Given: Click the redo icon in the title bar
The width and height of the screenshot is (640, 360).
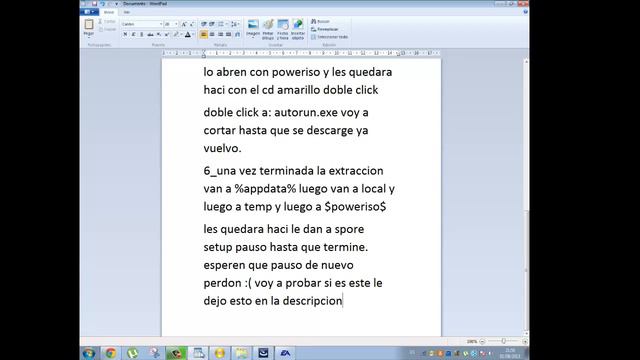Looking at the screenshot, I should pos(110,4).
